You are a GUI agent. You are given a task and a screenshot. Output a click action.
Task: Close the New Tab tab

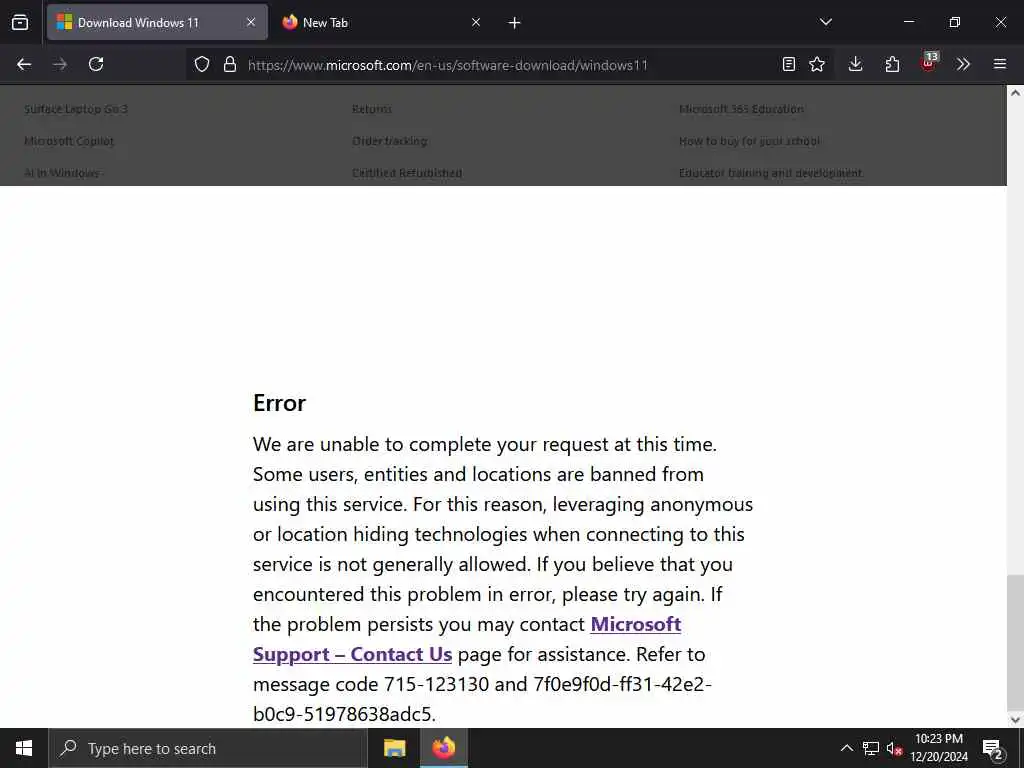pos(476,22)
